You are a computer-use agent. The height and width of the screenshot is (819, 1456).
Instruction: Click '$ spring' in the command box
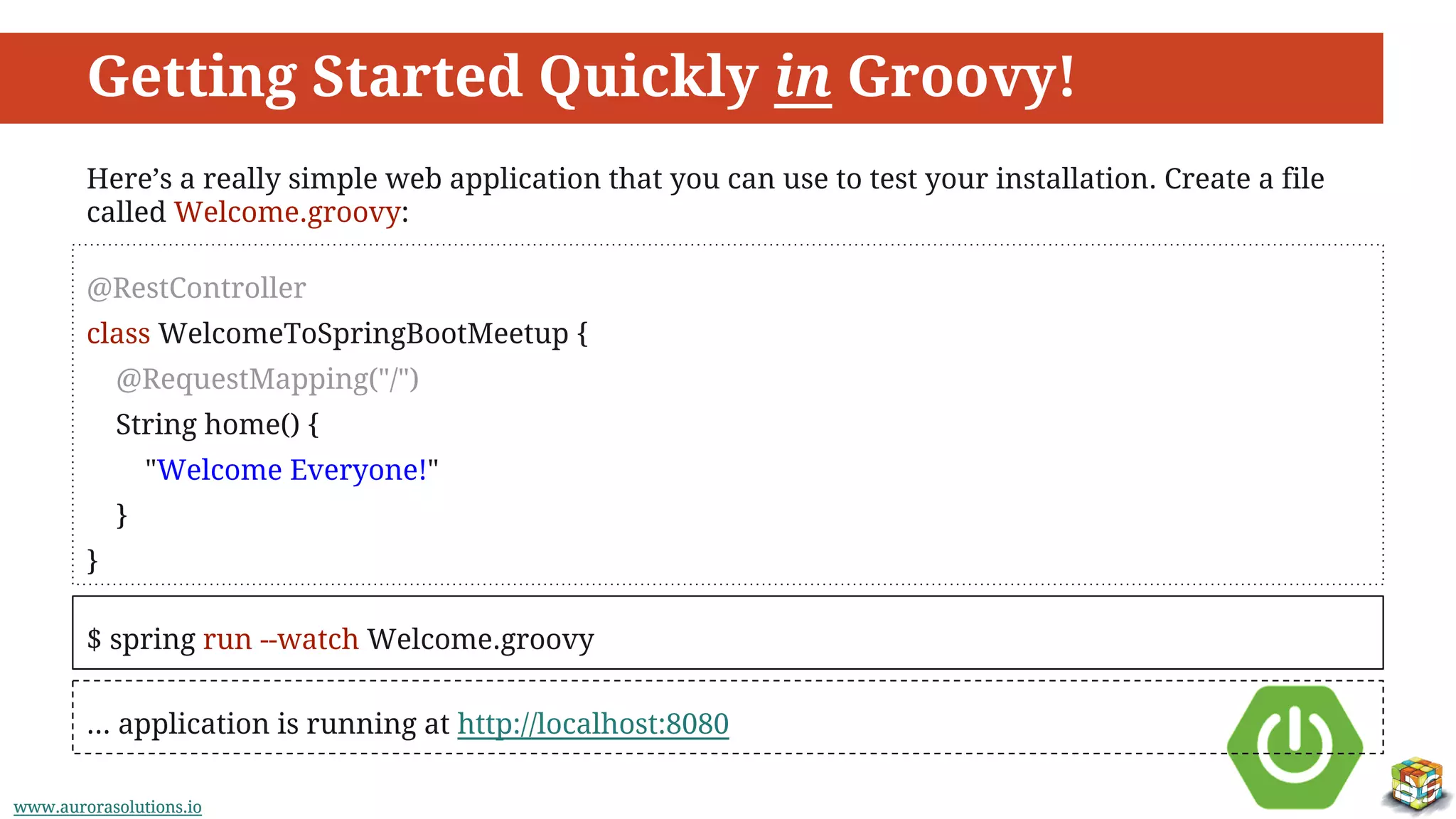141,639
